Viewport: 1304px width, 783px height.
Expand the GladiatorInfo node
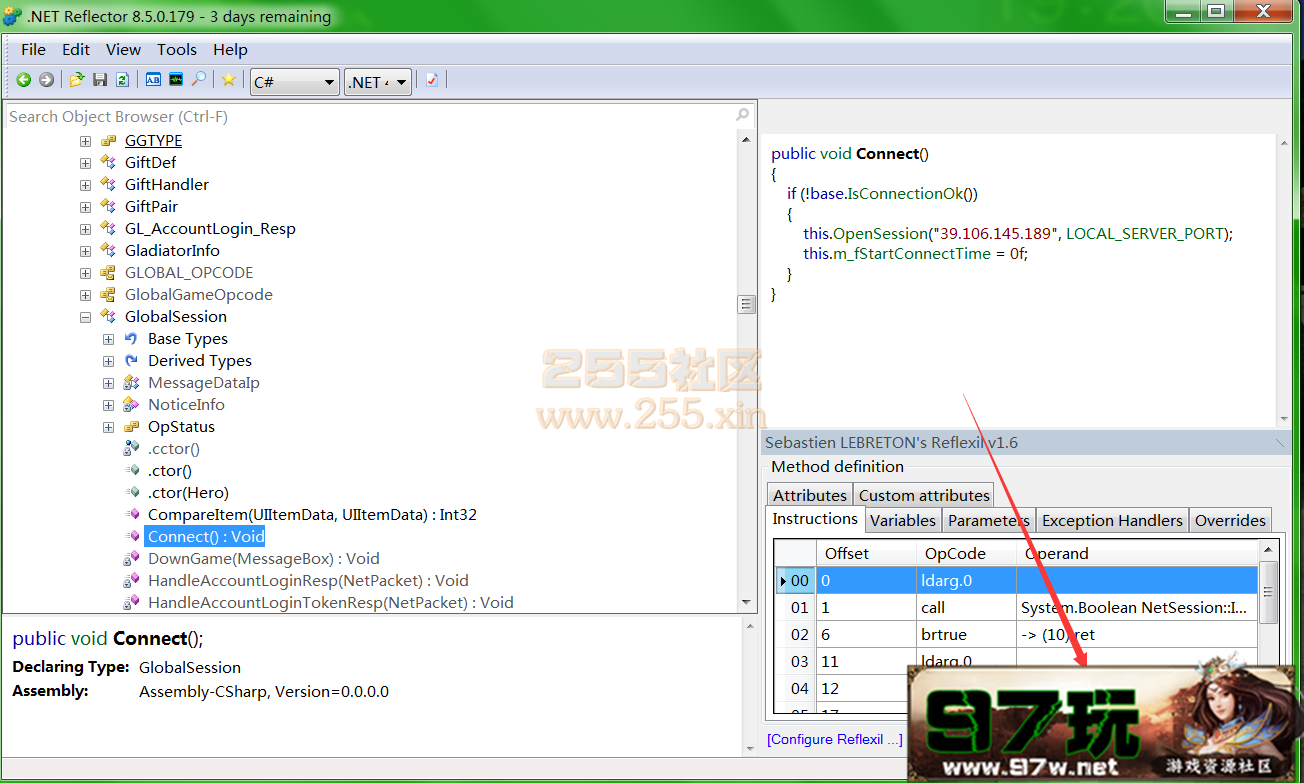(85, 251)
